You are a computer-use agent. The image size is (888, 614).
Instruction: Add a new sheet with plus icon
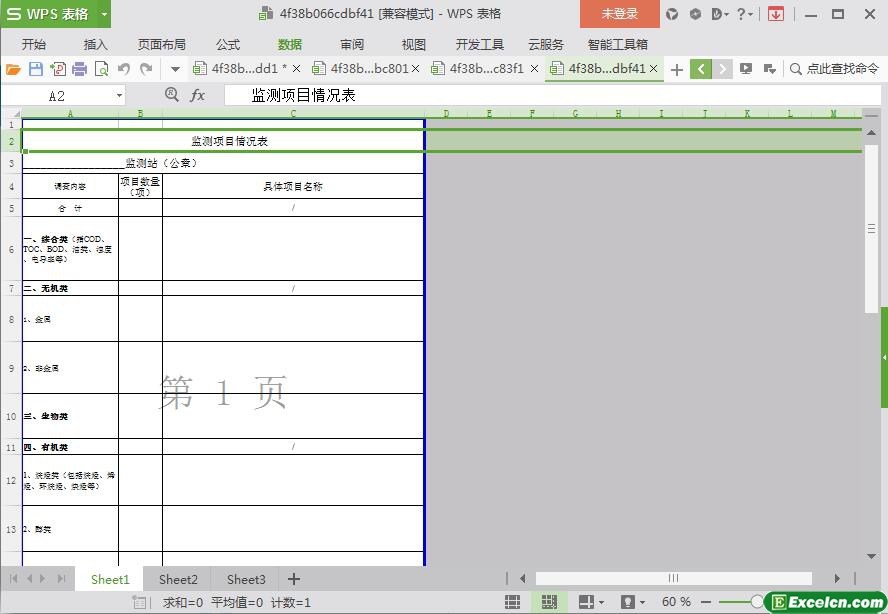pyautogui.click(x=294, y=579)
